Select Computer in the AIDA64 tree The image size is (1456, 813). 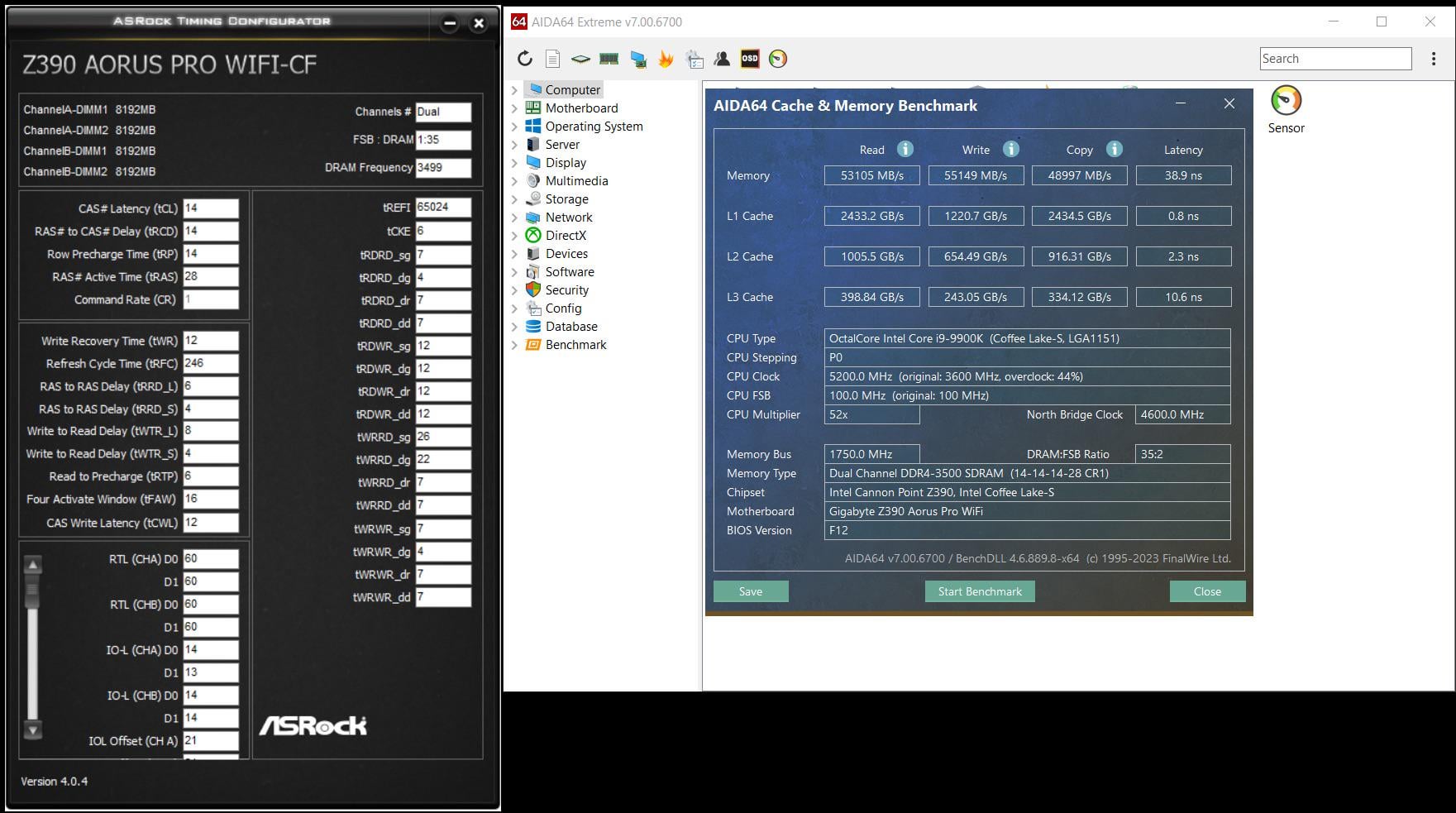(x=572, y=90)
